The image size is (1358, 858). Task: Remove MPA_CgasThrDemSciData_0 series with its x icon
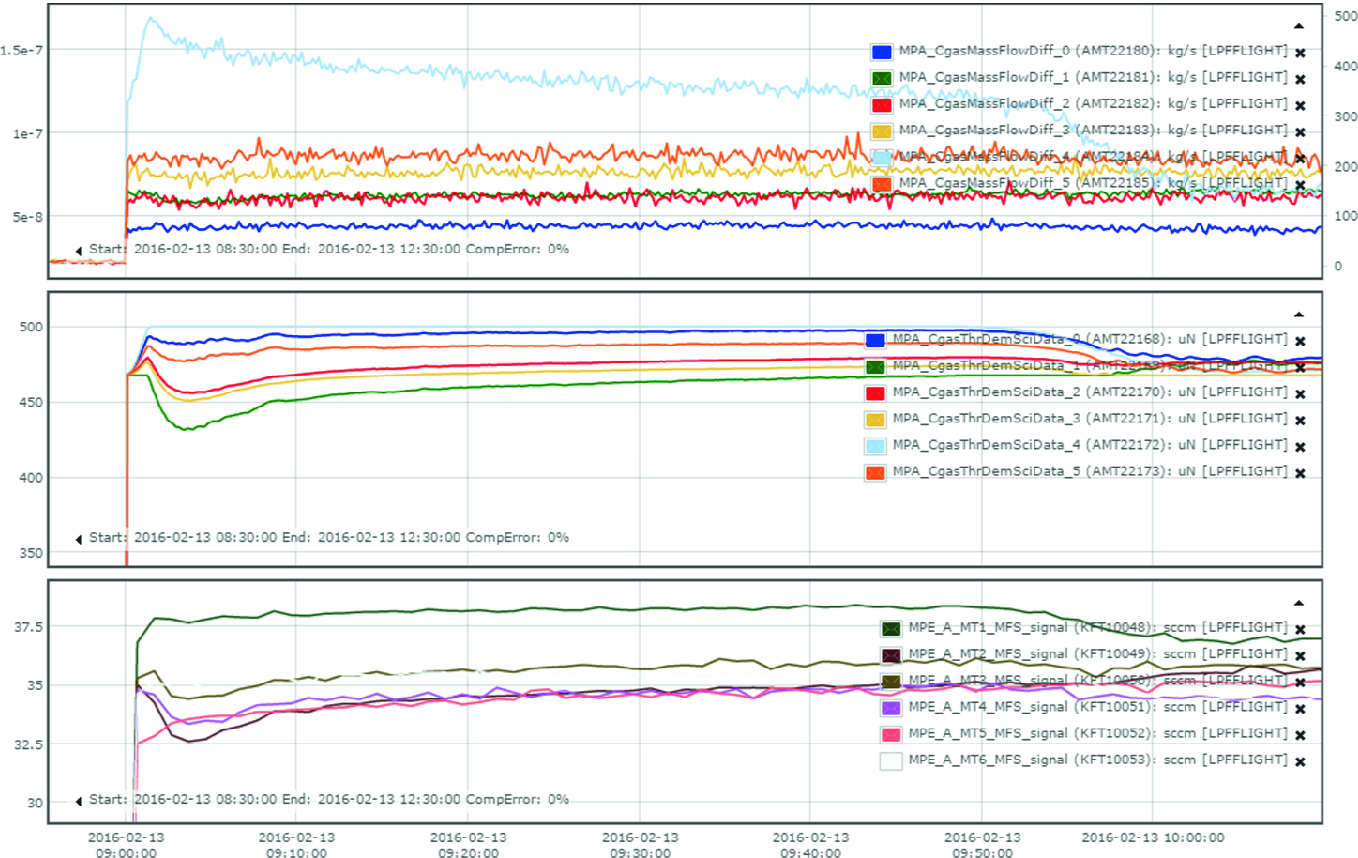pos(1300,341)
